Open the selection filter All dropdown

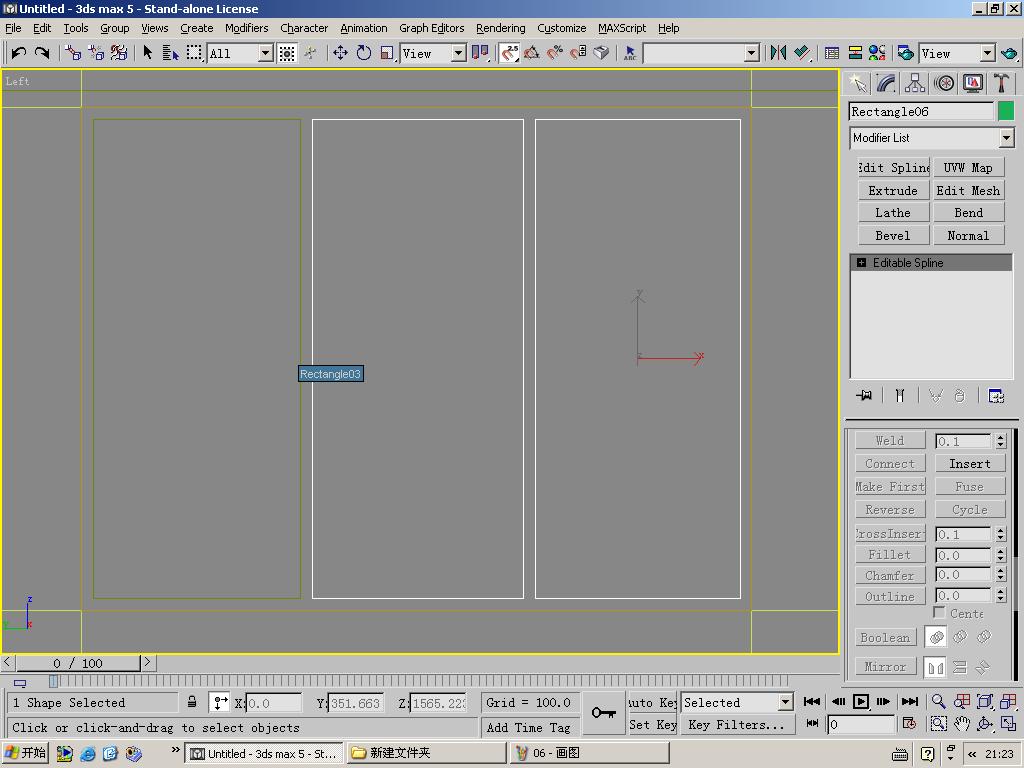(266, 54)
